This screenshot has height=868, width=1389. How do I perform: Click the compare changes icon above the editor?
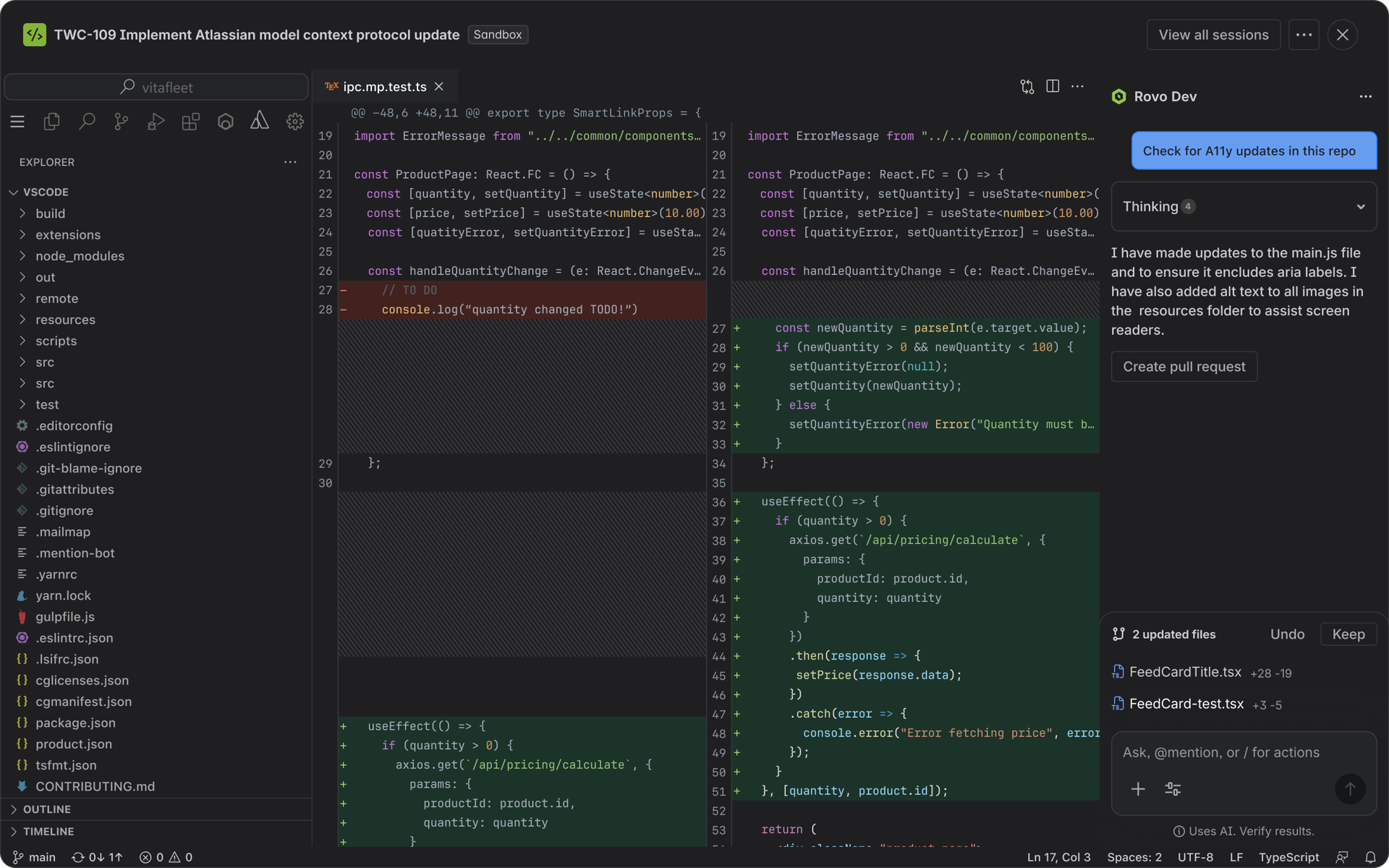1027,86
